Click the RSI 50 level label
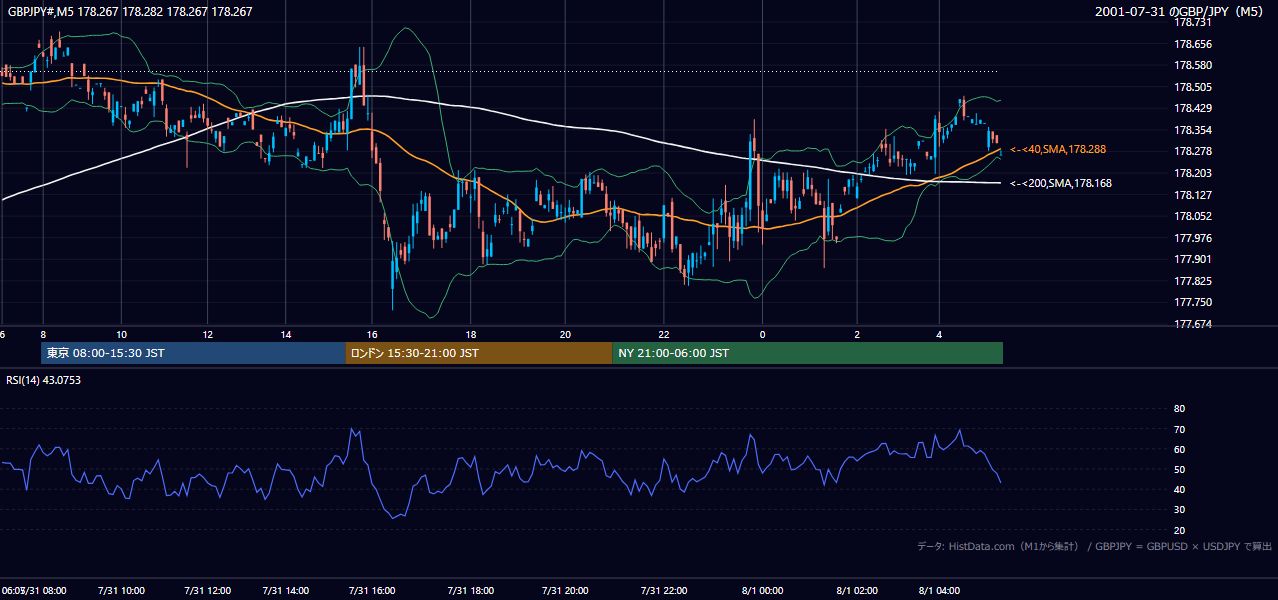Viewport: 1278px width, 600px height. (x=1179, y=469)
